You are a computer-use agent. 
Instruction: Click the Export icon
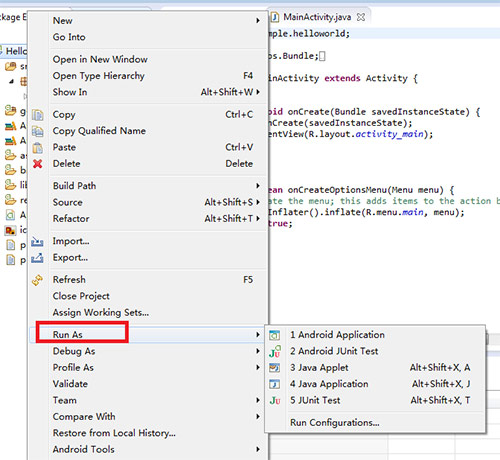[x=37, y=258]
